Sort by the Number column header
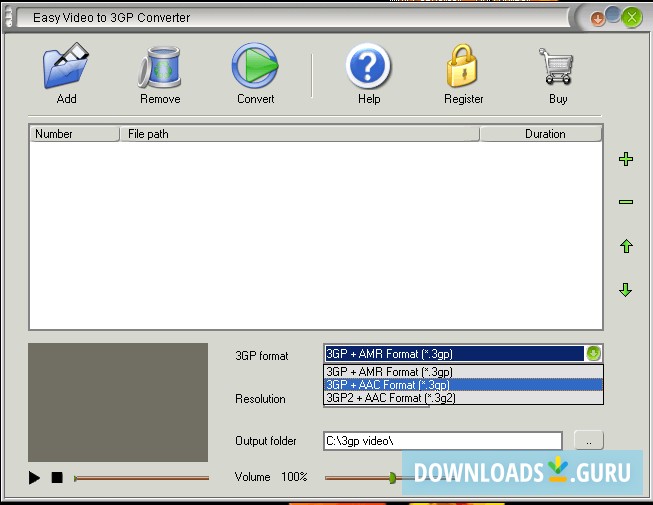The height and width of the screenshot is (505, 653). click(x=74, y=134)
